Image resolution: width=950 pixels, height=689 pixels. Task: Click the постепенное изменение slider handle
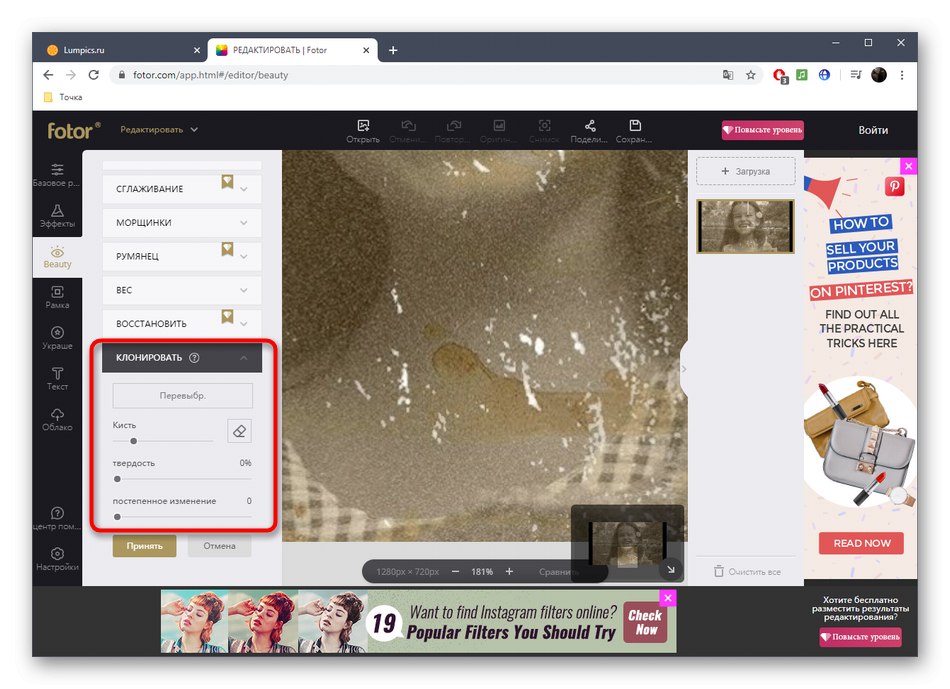pyautogui.click(x=118, y=517)
